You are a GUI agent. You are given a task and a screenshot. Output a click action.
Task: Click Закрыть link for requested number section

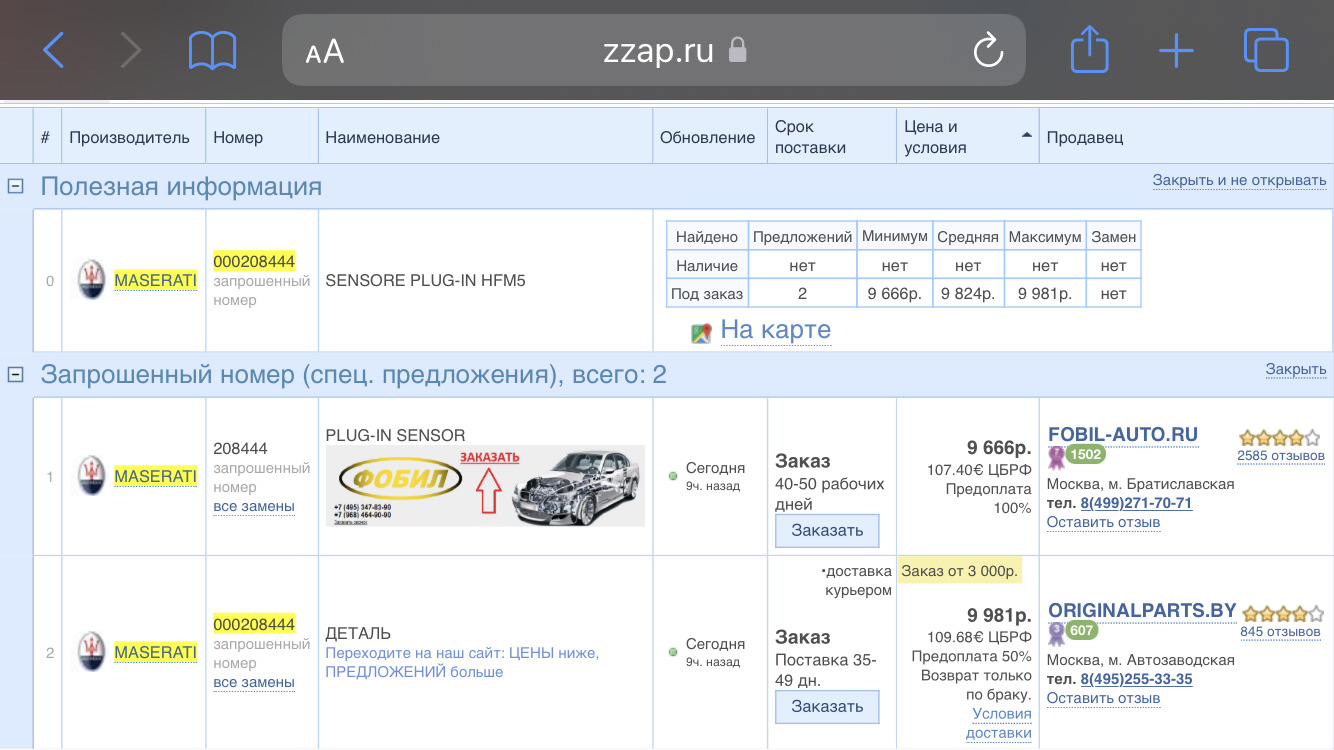point(1296,369)
